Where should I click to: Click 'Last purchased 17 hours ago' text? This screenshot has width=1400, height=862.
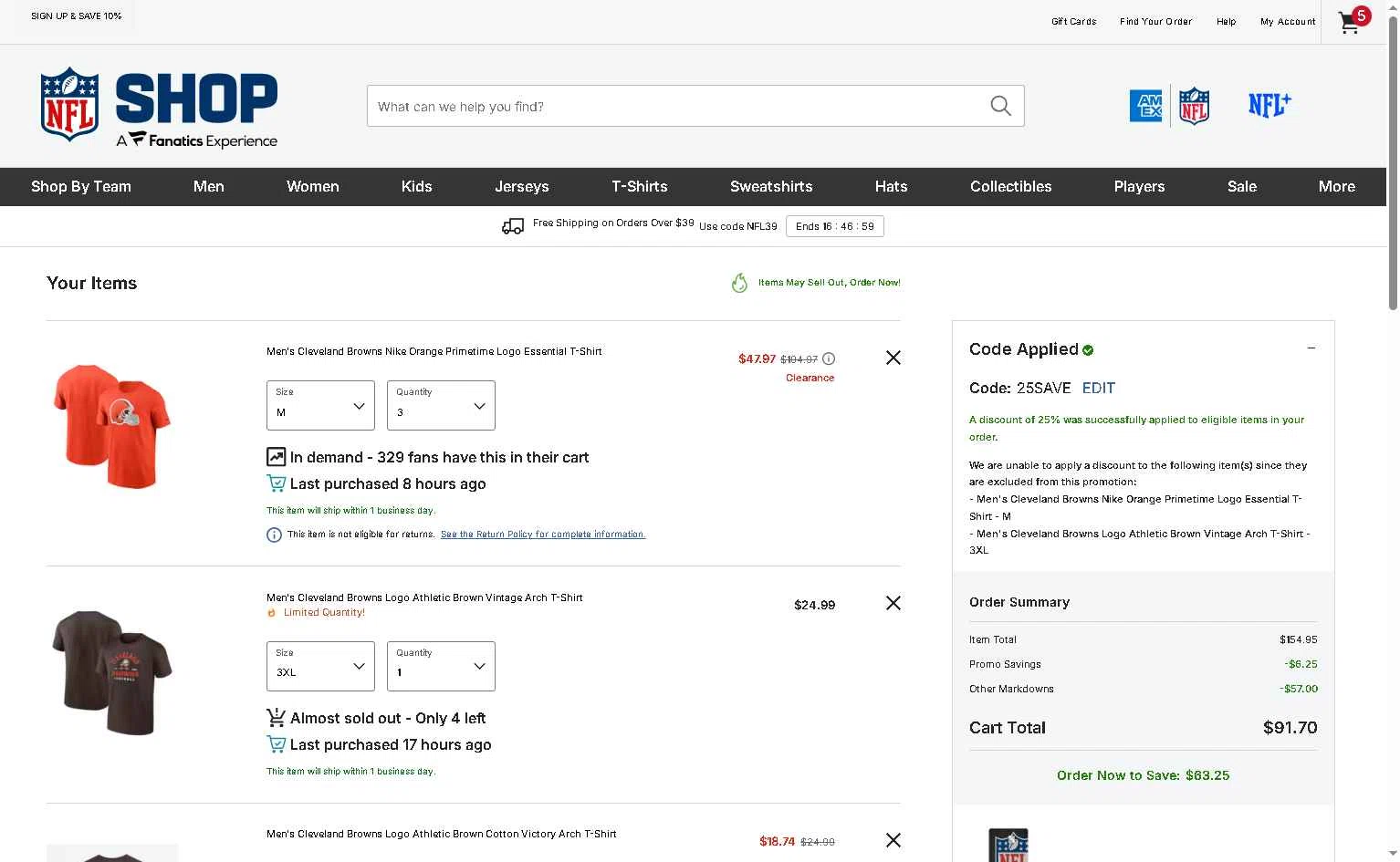tap(391, 744)
